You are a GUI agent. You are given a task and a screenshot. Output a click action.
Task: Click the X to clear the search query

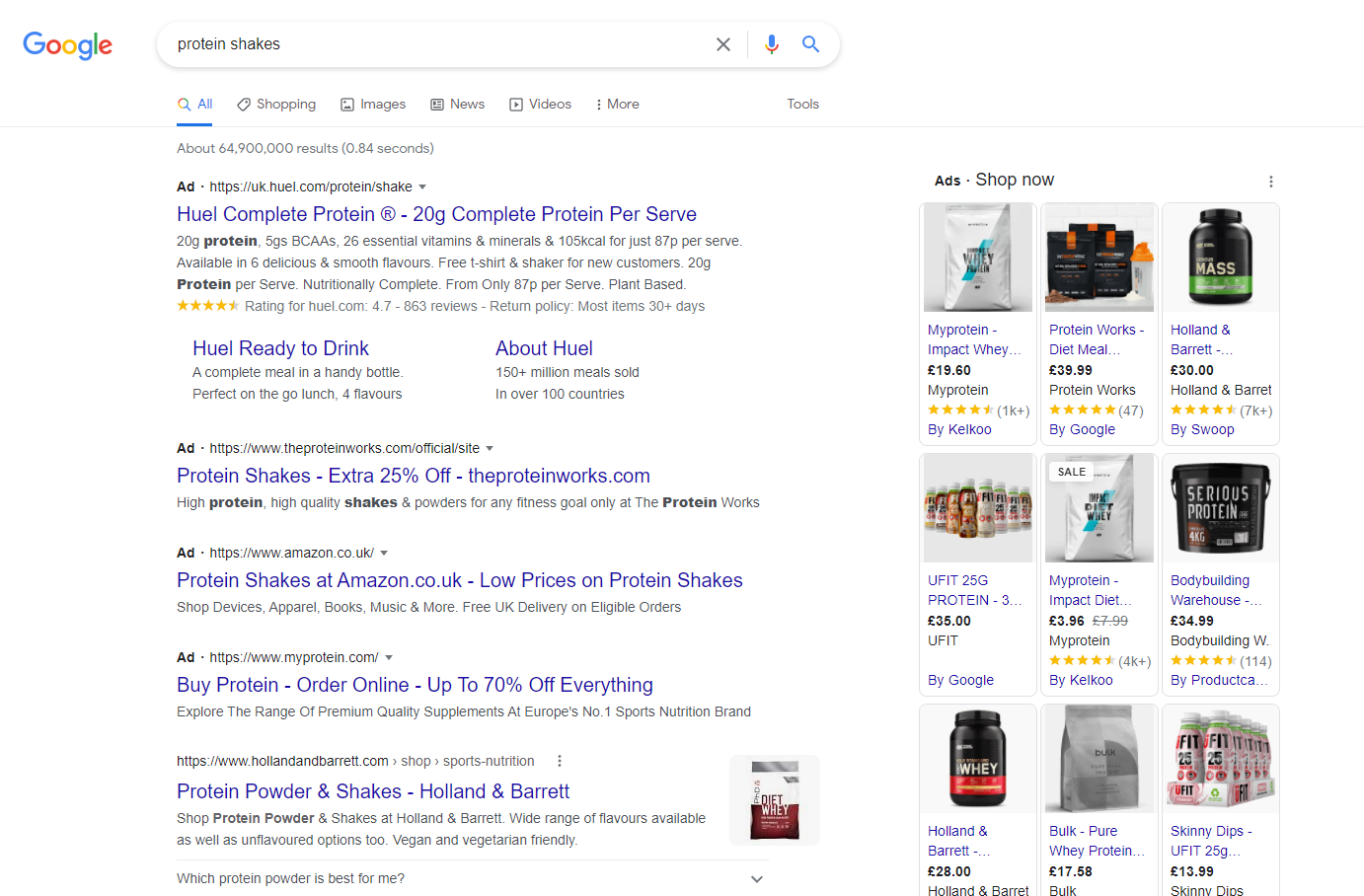tap(723, 43)
